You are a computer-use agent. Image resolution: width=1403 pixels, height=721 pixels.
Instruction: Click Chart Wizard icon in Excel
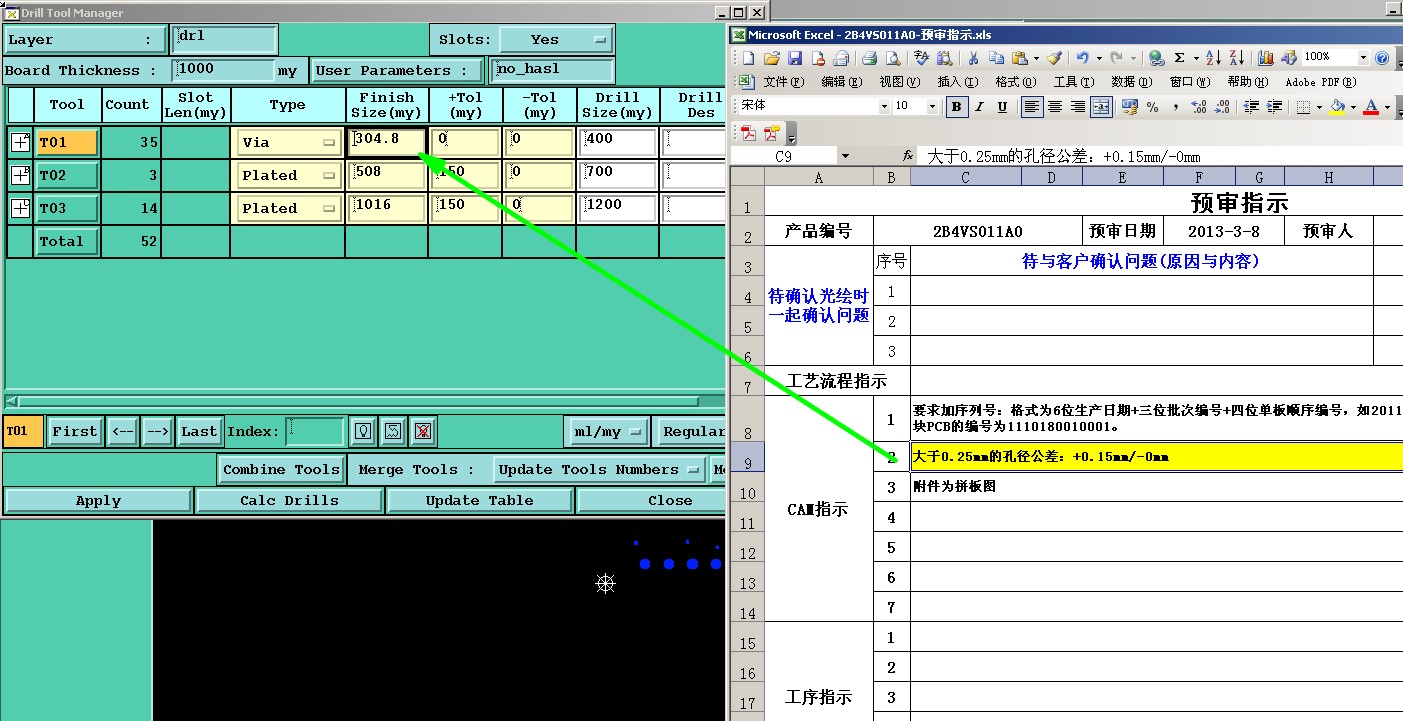[x=1265, y=58]
